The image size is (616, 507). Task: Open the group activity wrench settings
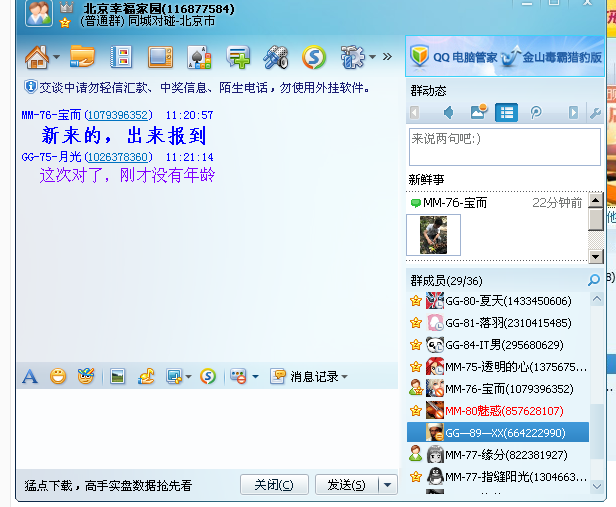595,113
